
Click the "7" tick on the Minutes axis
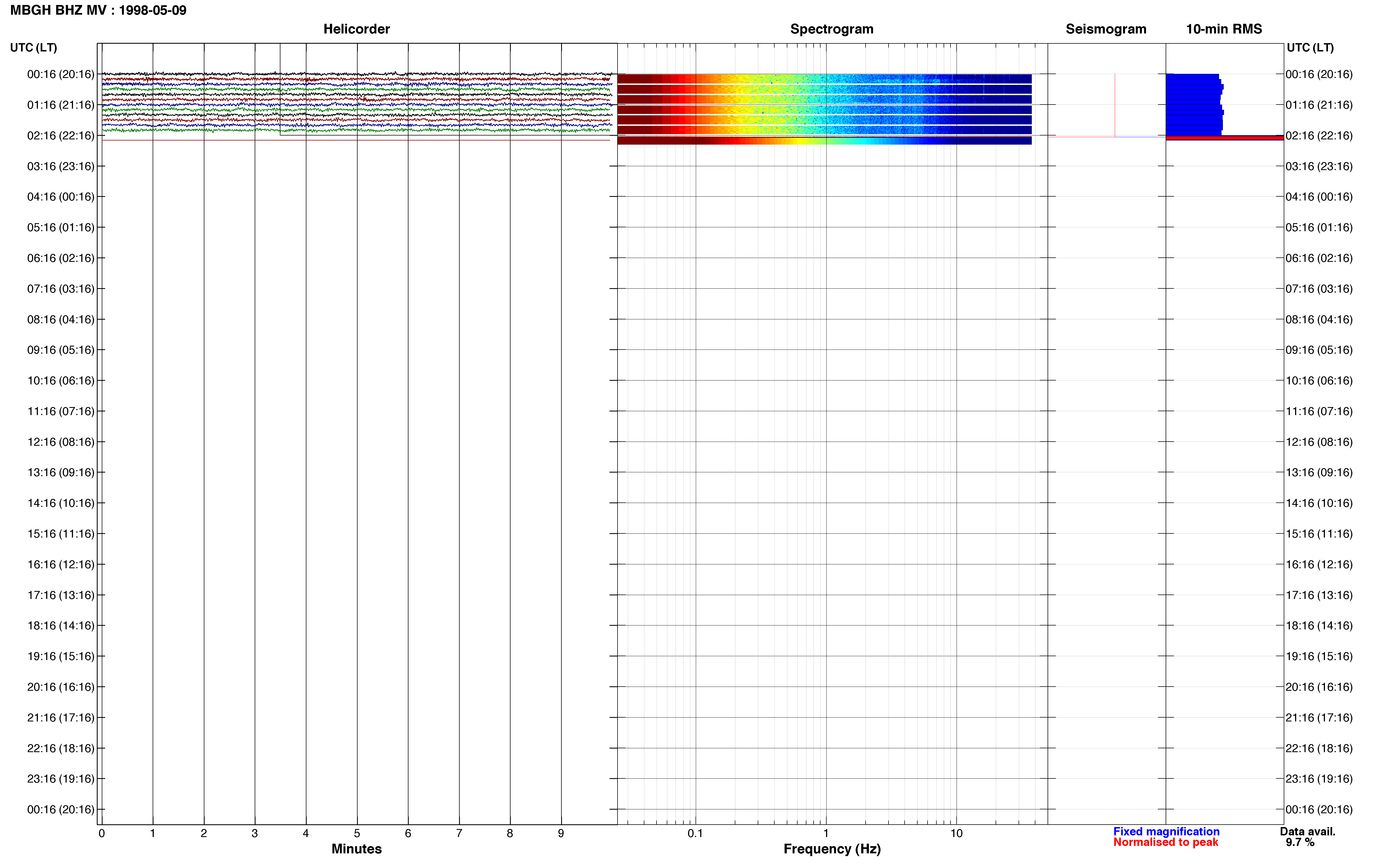point(459,833)
